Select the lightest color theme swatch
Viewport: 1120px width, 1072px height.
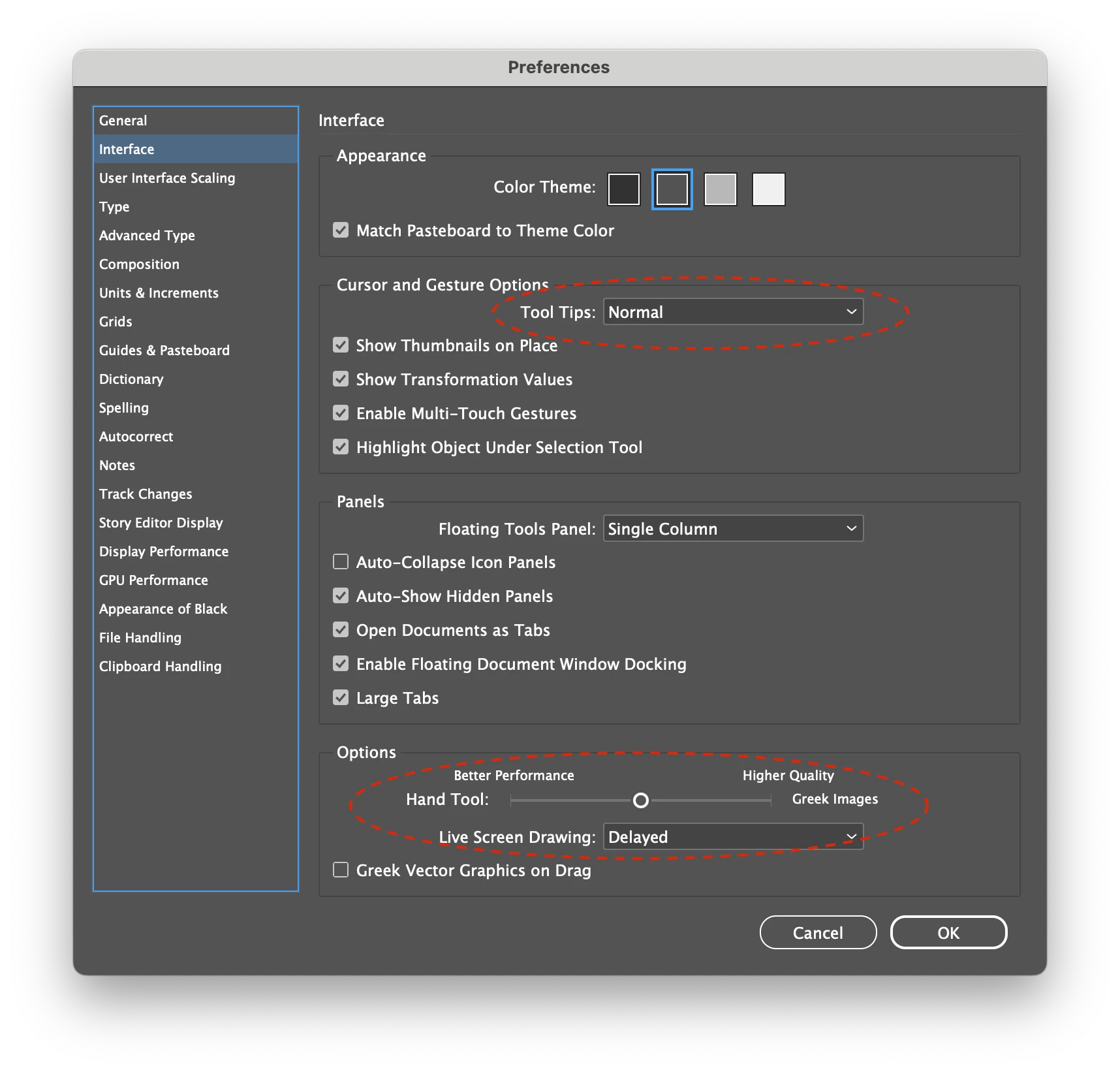768,189
